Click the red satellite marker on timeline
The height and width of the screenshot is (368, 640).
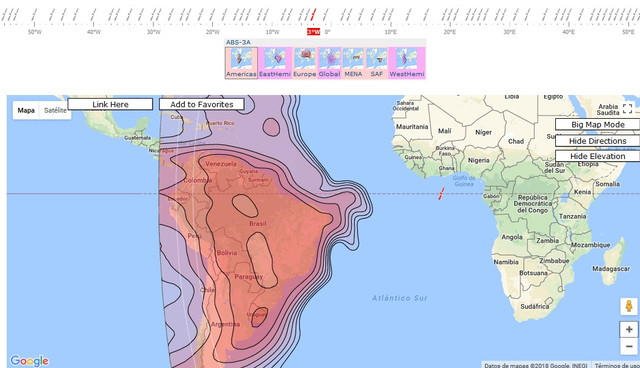click(x=313, y=15)
